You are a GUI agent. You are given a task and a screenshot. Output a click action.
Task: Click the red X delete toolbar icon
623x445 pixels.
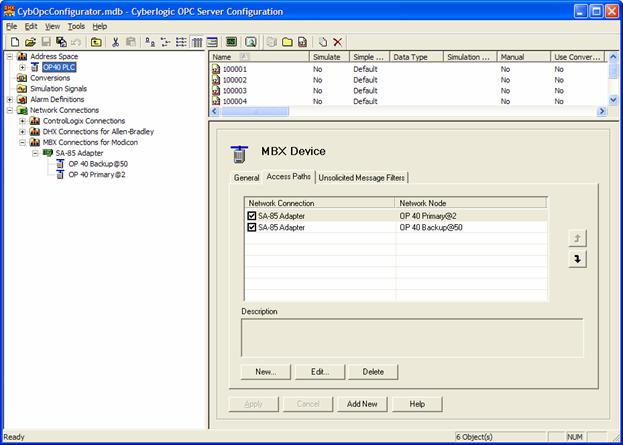point(338,42)
